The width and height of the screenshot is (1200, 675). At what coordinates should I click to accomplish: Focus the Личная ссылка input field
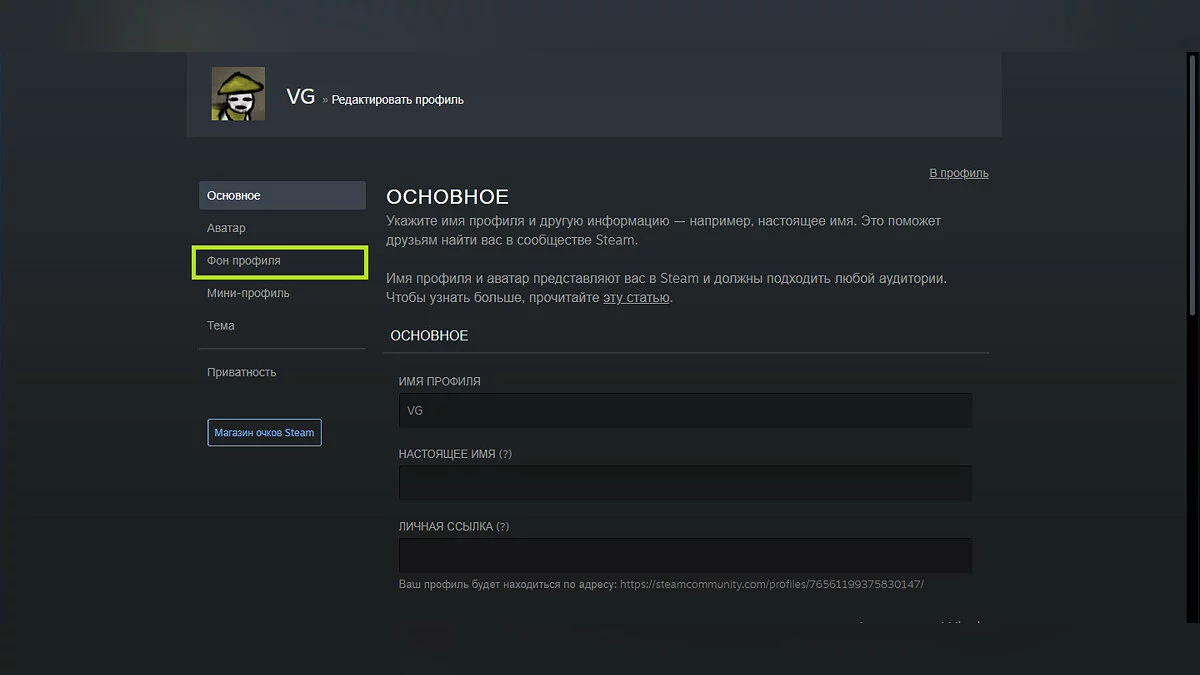685,555
